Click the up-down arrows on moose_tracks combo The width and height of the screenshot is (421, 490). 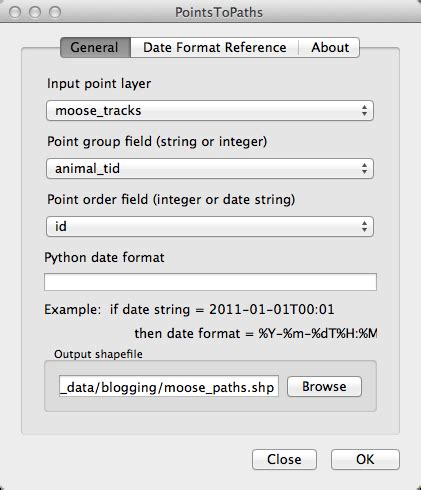364,111
